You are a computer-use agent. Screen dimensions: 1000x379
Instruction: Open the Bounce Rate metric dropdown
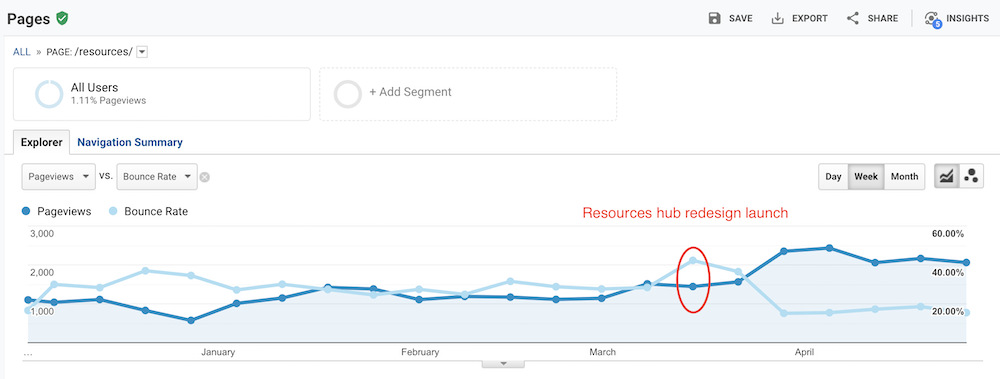tap(156, 177)
